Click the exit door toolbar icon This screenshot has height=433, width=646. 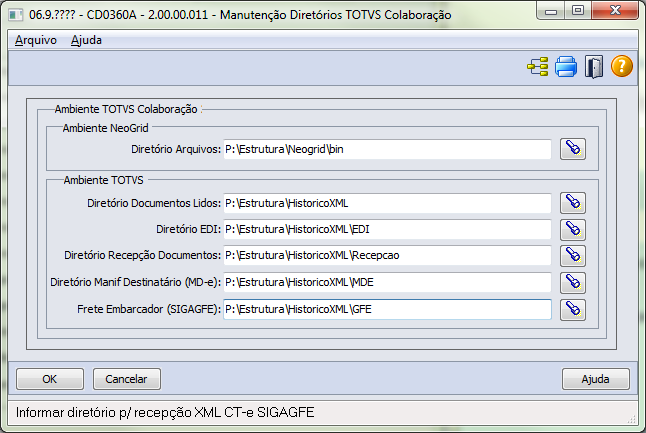[x=594, y=67]
